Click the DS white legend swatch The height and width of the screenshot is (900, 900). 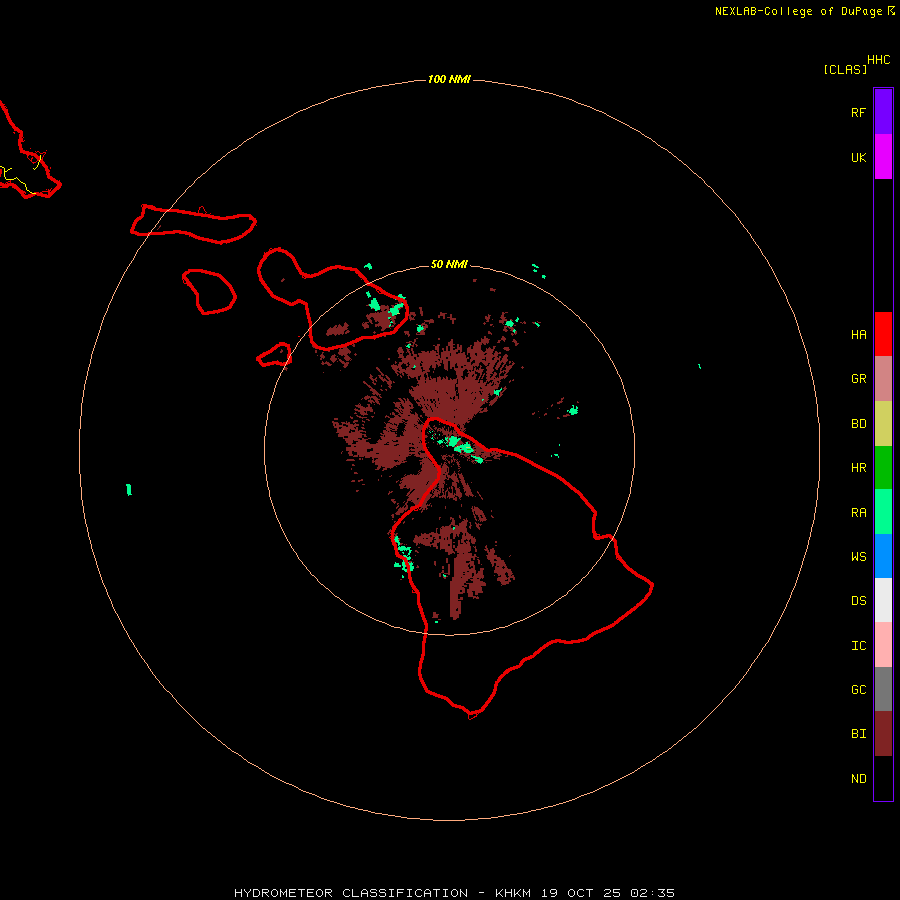tap(883, 600)
